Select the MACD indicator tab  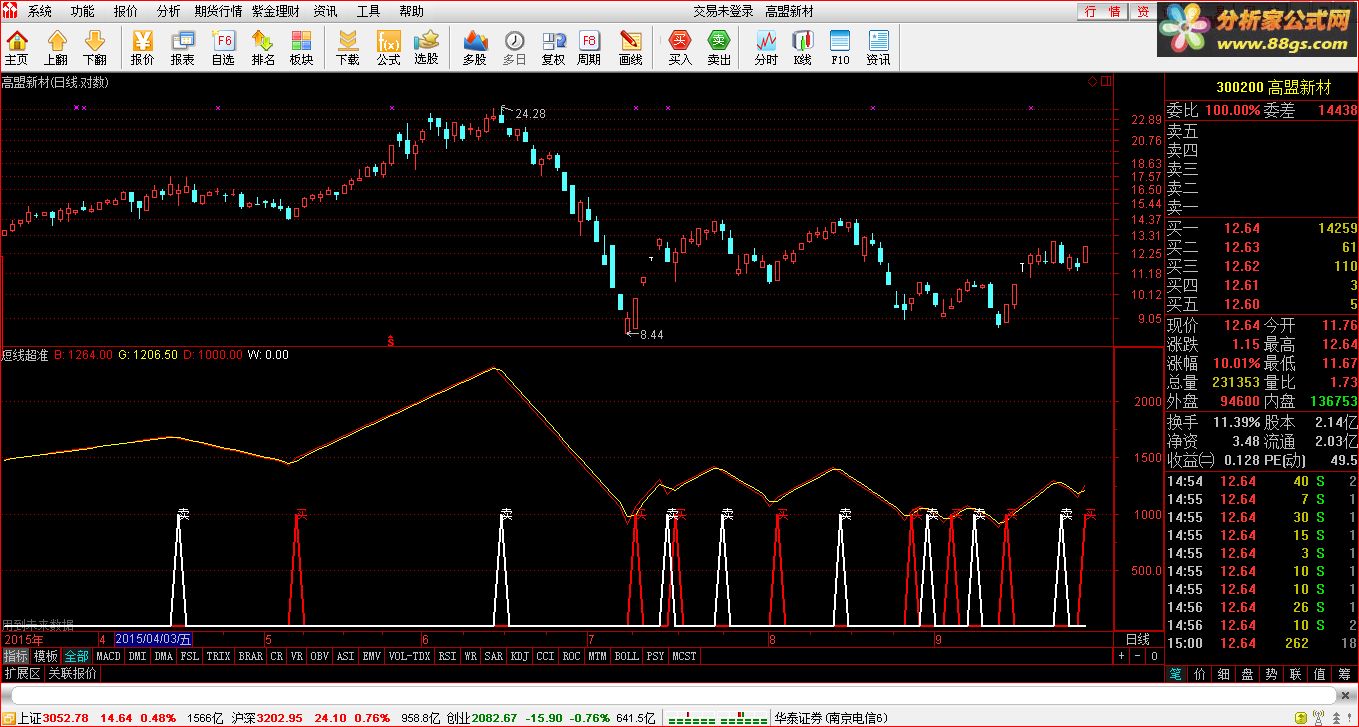click(x=108, y=656)
